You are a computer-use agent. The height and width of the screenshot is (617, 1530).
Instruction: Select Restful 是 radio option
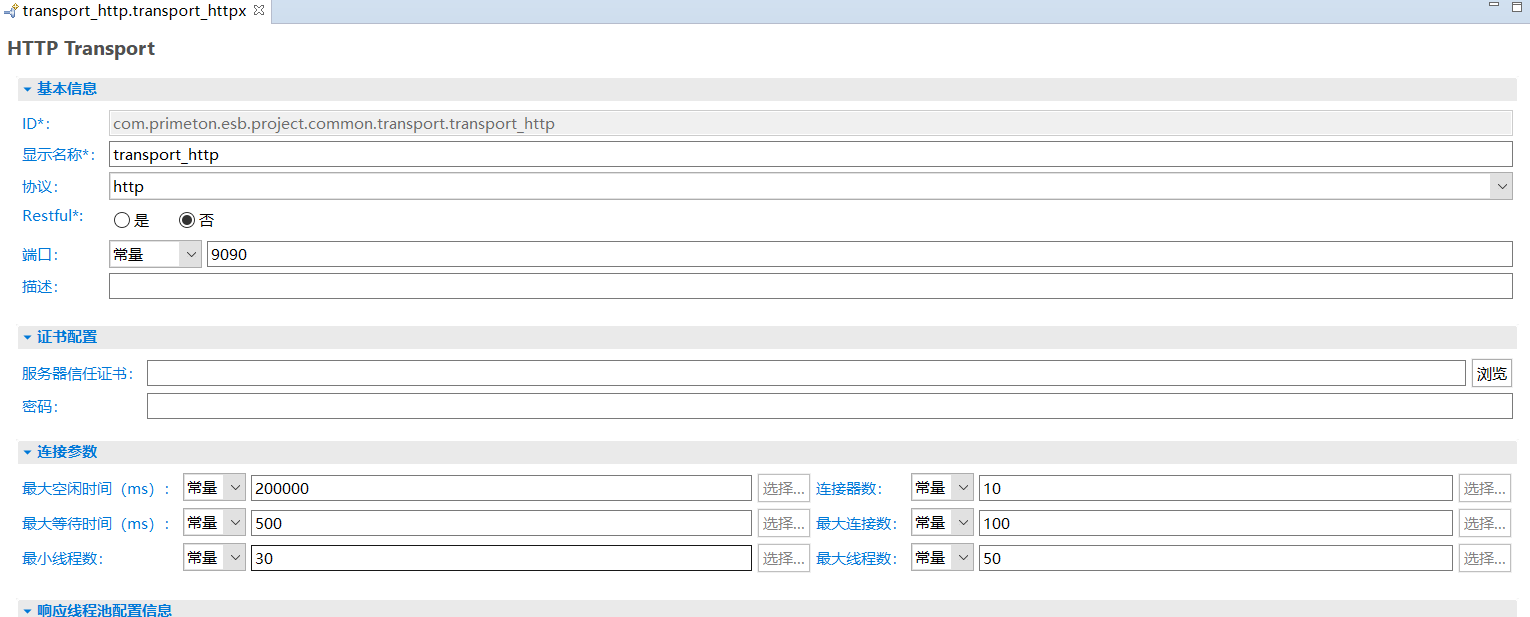point(122,221)
